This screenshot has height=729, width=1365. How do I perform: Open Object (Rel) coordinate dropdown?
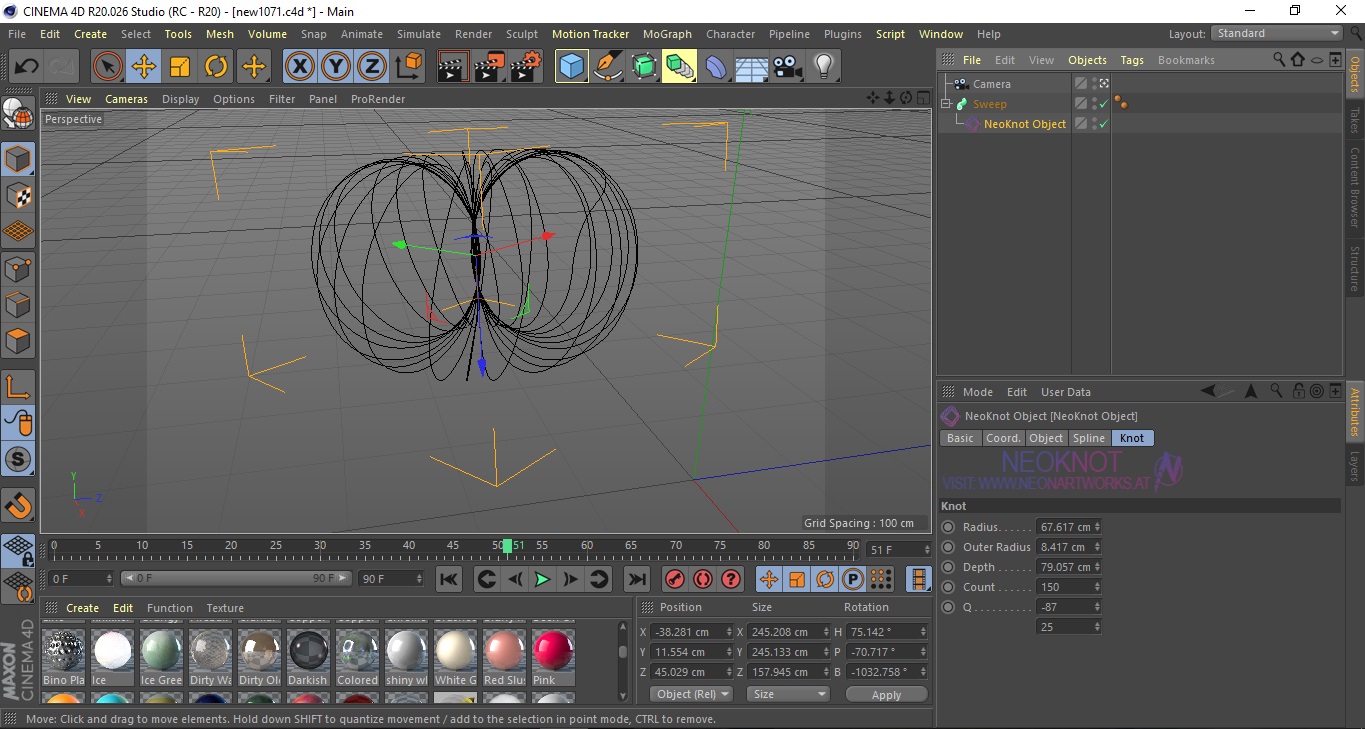coord(691,694)
